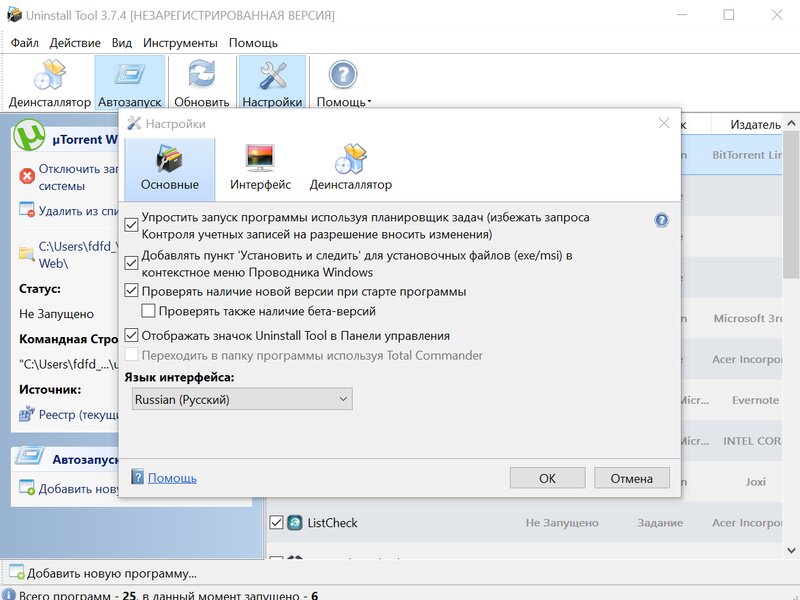Viewport: 800px width, 600px height.
Task: Open the interface language dropdown
Action: pyautogui.click(x=242, y=399)
